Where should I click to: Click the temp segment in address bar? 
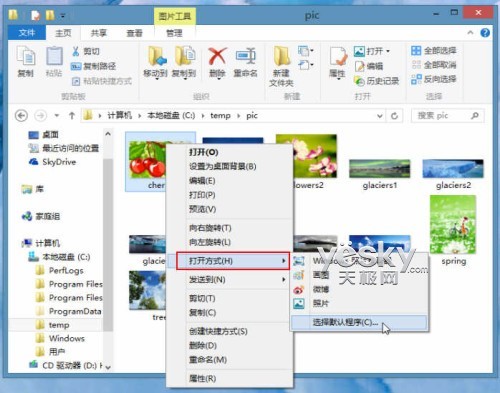[220, 116]
